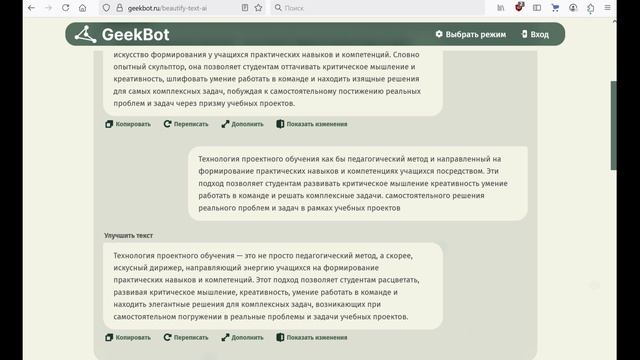Image resolution: width=640 pixels, height=360 pixels.
Task: Open the Выбрать режим mode selector
Action: 471,34
